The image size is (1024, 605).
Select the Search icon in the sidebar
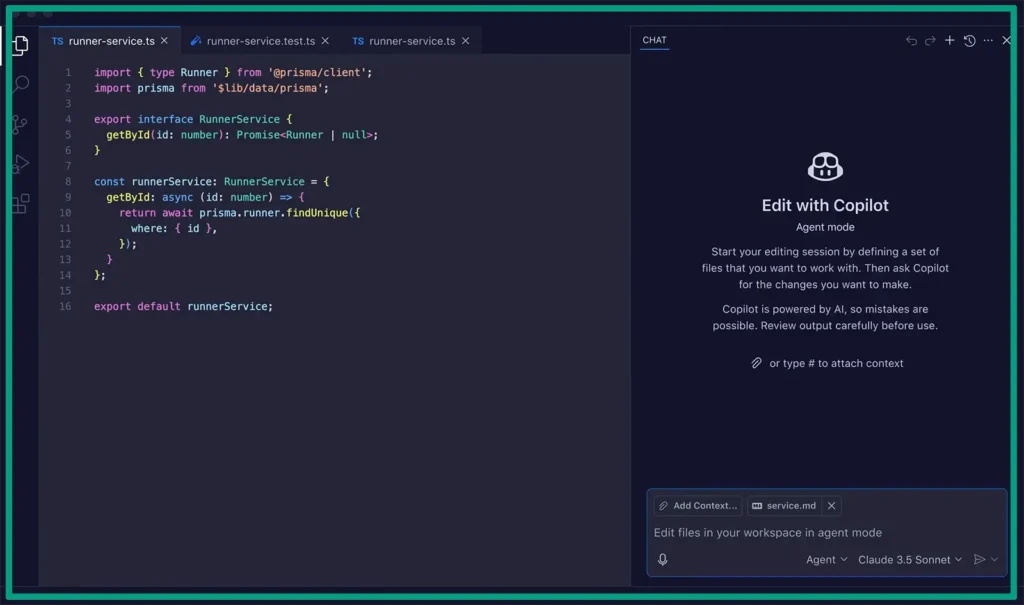coord(20,84)
